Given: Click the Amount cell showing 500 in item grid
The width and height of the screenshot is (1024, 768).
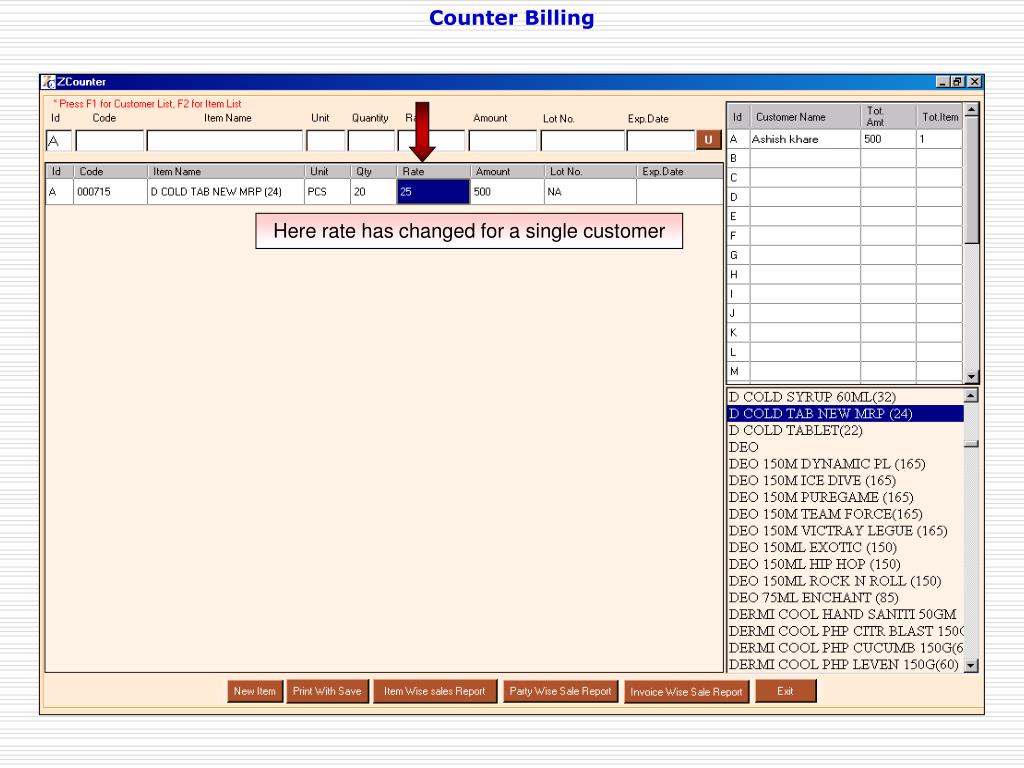Looking at the screenshot, I should (507, 192).
